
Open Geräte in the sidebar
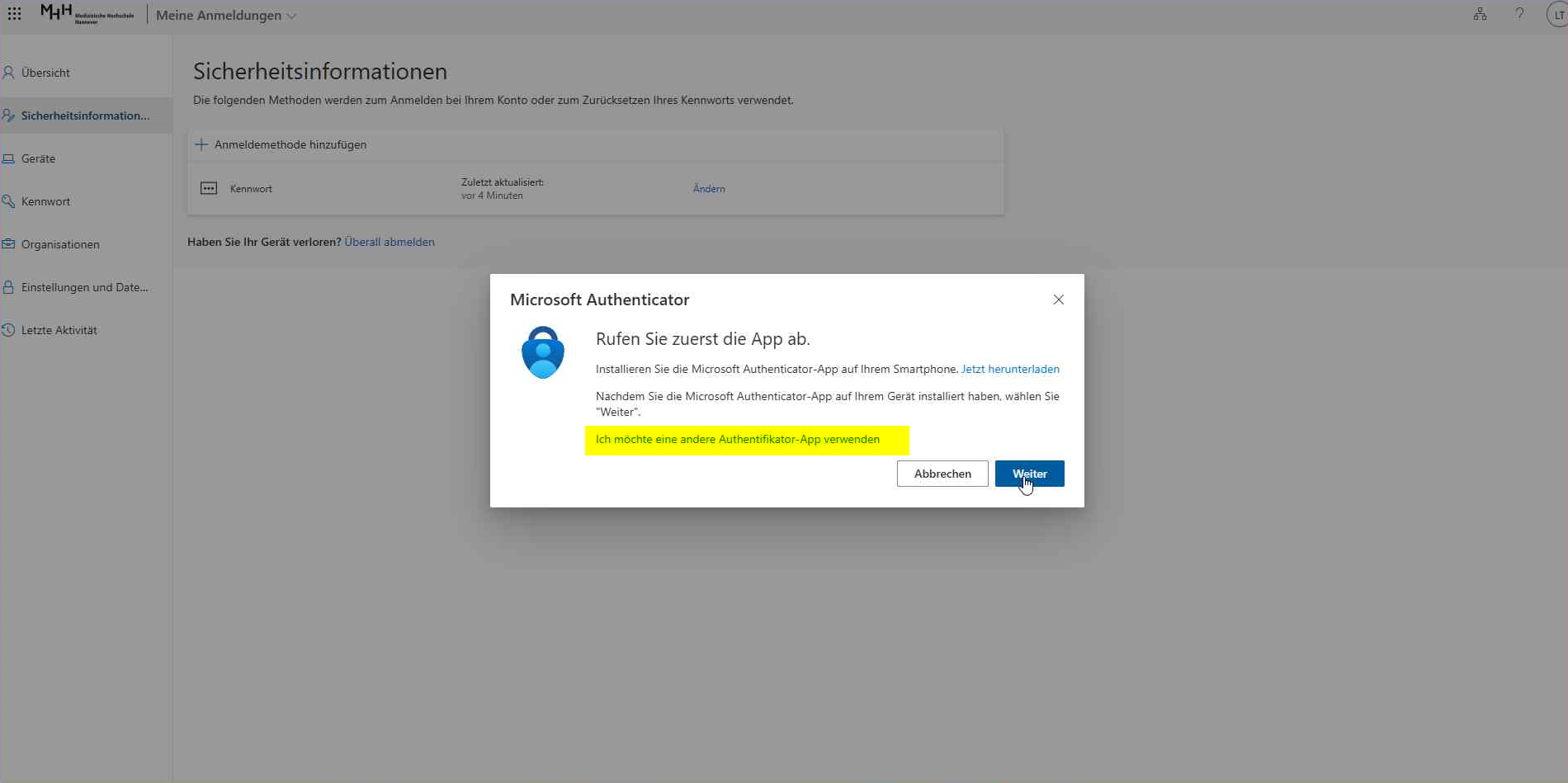[x=86, y=158]
